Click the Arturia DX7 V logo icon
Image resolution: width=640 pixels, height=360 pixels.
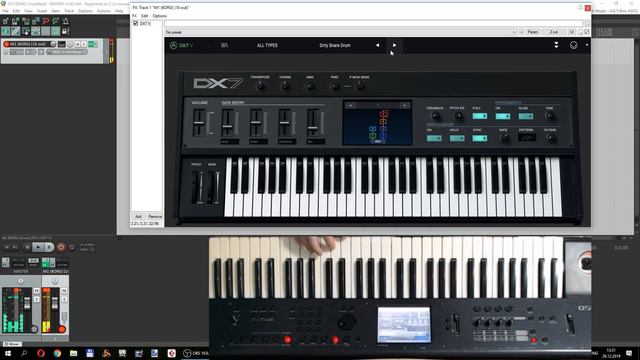173,45
